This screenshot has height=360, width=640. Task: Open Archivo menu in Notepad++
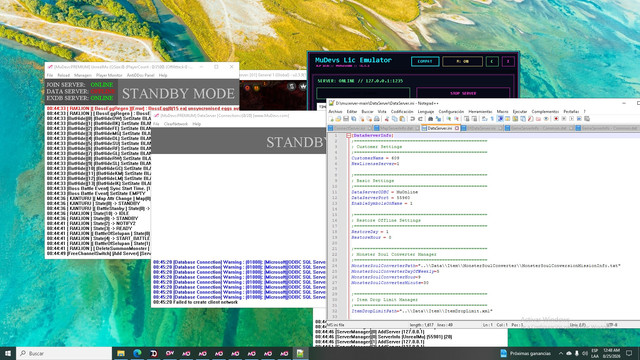(336, 111)
